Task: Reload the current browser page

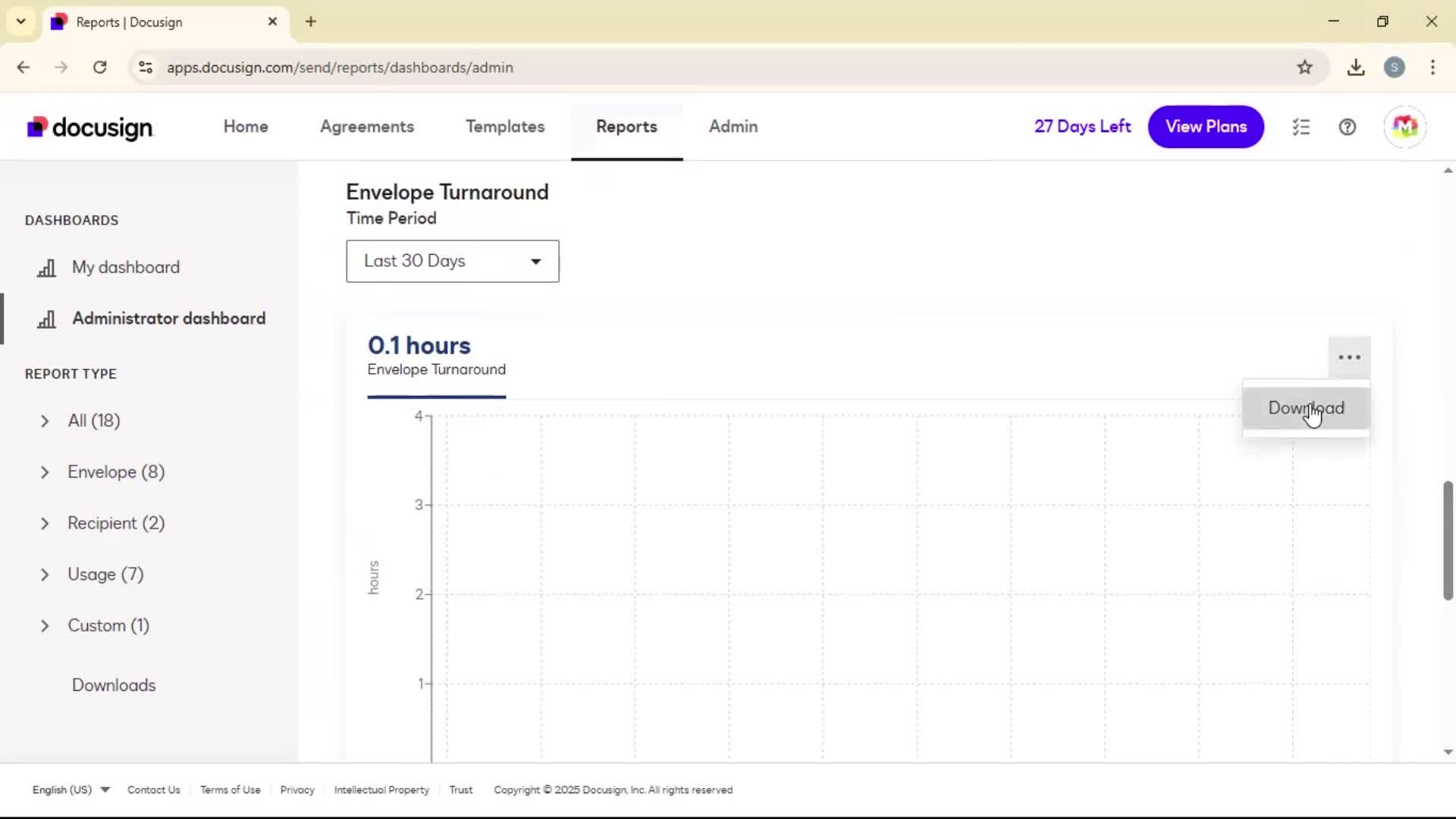Action: [99, 67]
